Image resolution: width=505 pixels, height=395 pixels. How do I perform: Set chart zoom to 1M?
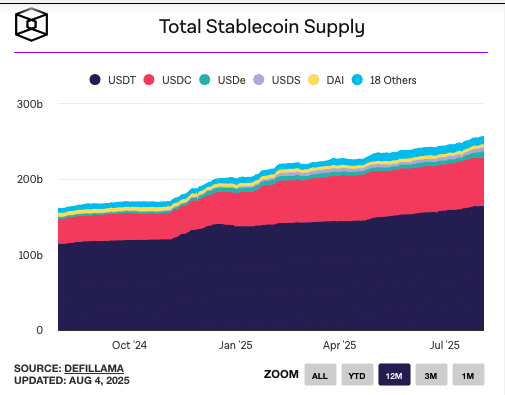[x=468, y=375]
